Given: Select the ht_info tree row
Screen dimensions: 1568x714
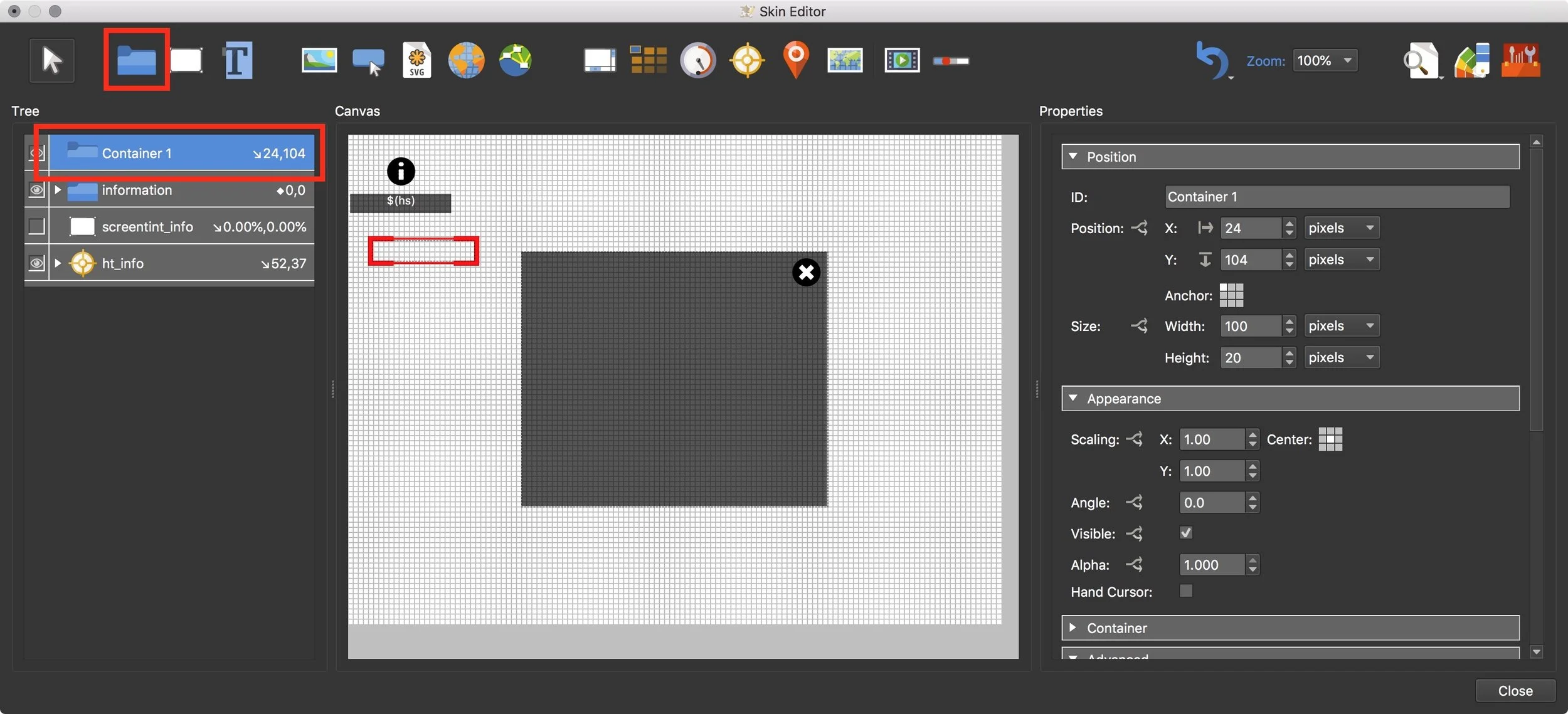Looking at the screenshot, I should (x=182, y=263).
